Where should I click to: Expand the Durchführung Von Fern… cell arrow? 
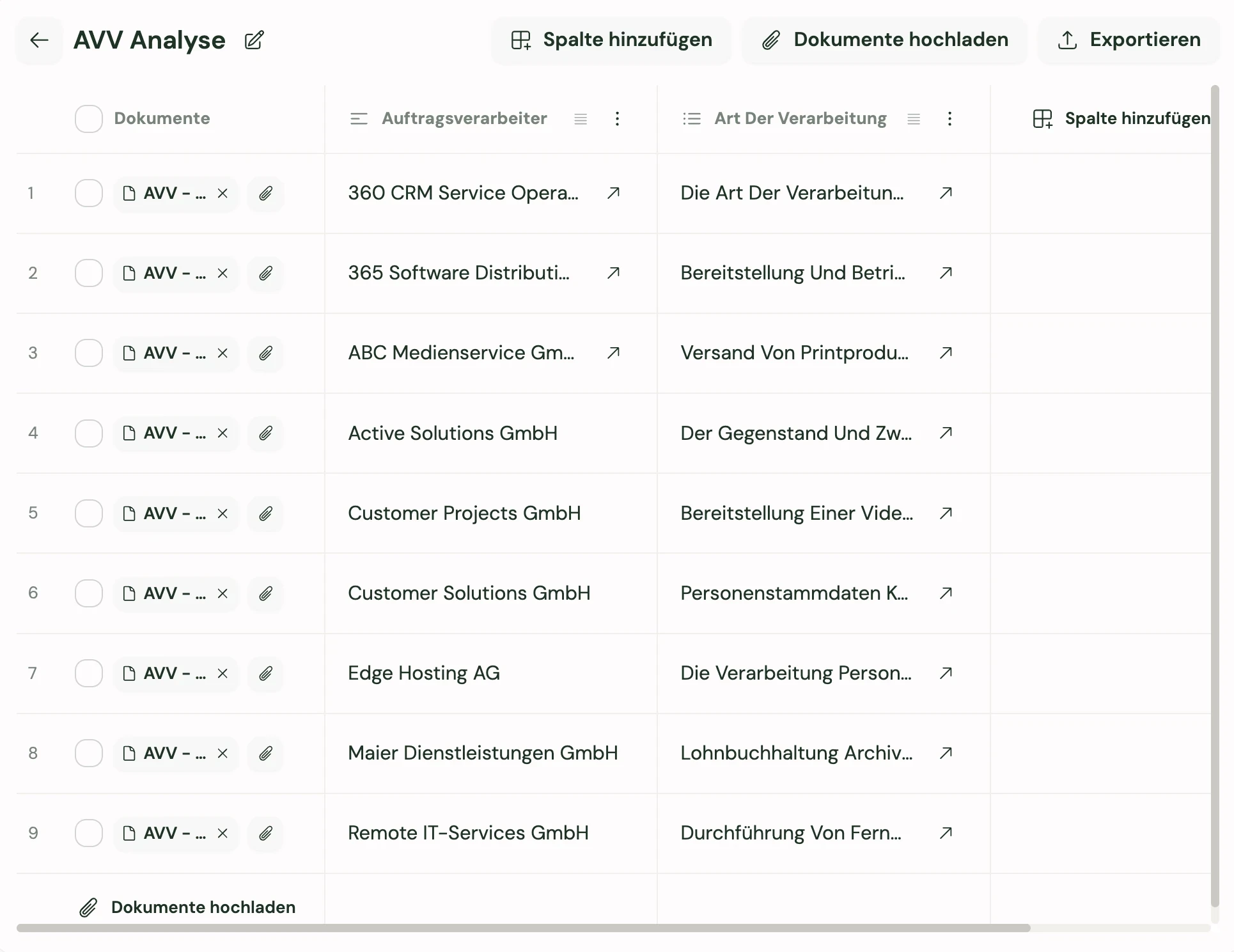(x=946, y=833)
